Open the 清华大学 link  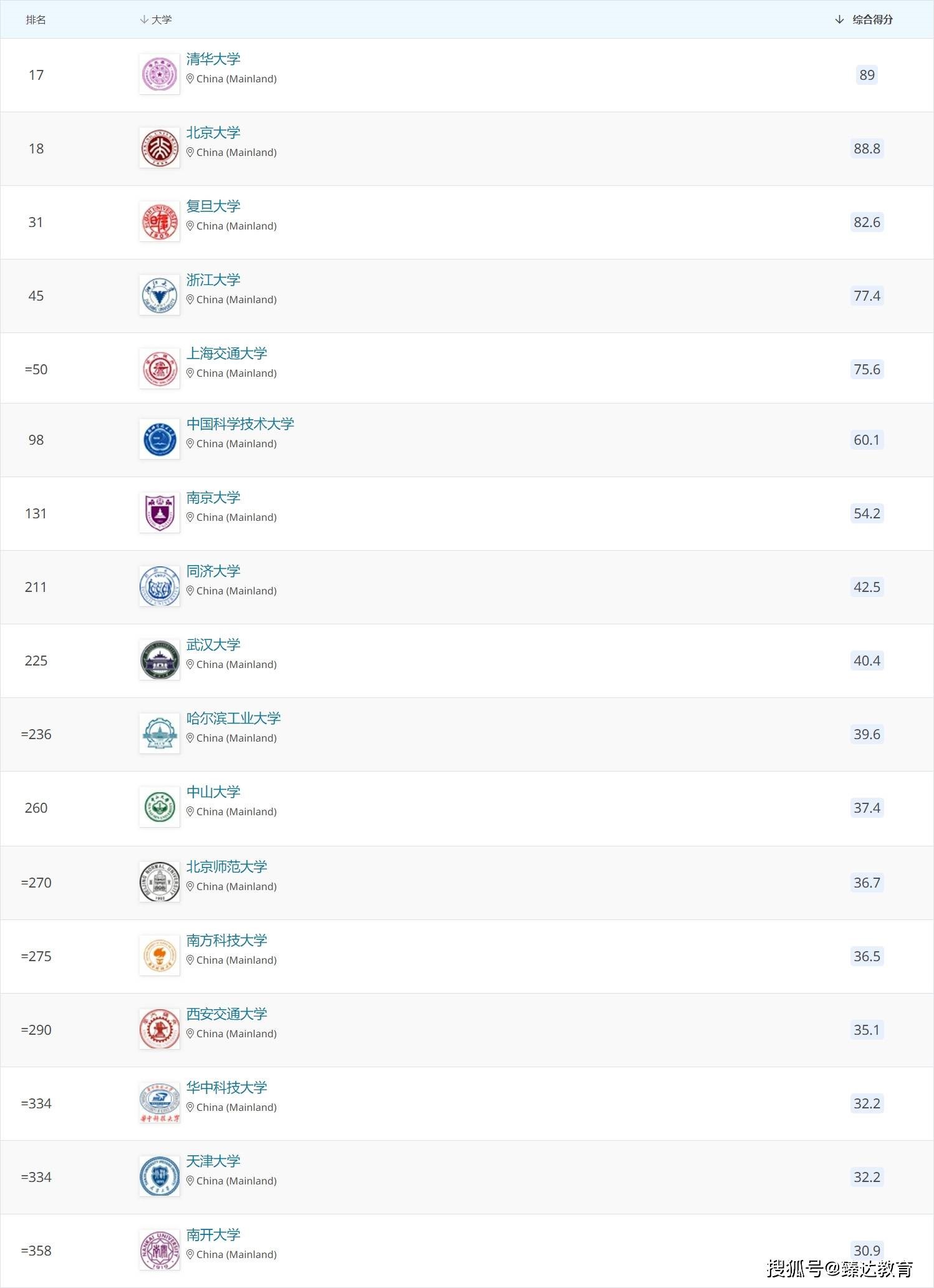point(213,59)
